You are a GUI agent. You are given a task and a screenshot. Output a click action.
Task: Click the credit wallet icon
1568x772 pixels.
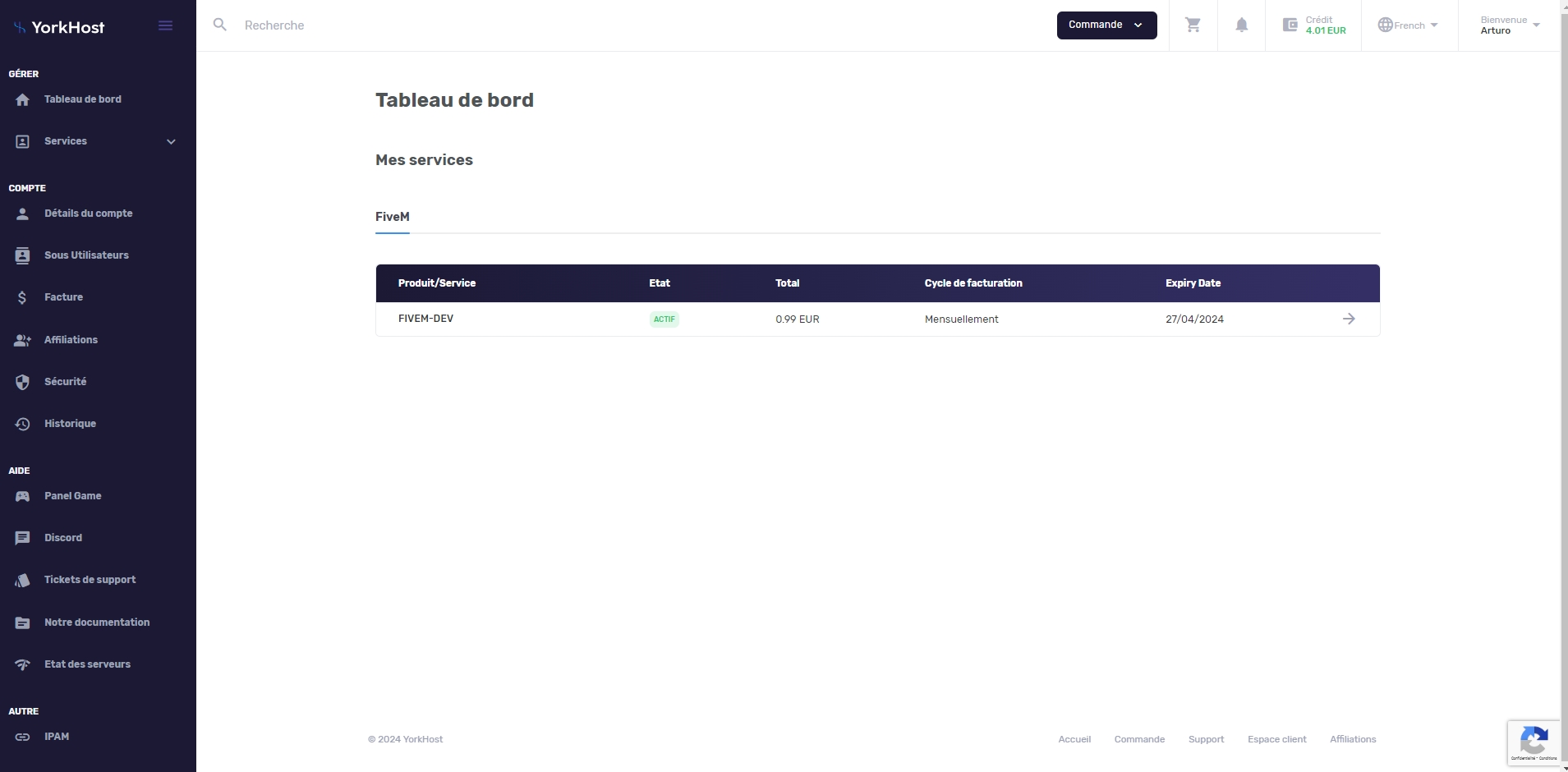[1290, 25]
